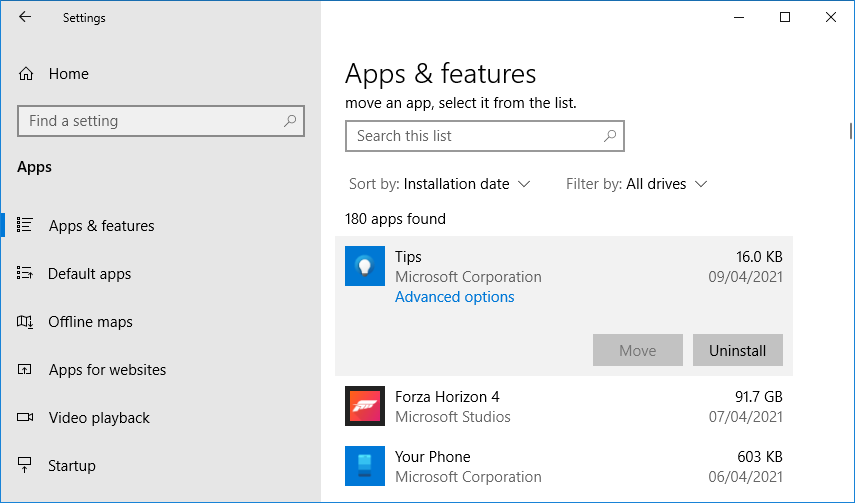Open Home via the house icon
Image resolution: width=855 pixels, height=503 pixels.
[x=26, y=74]
